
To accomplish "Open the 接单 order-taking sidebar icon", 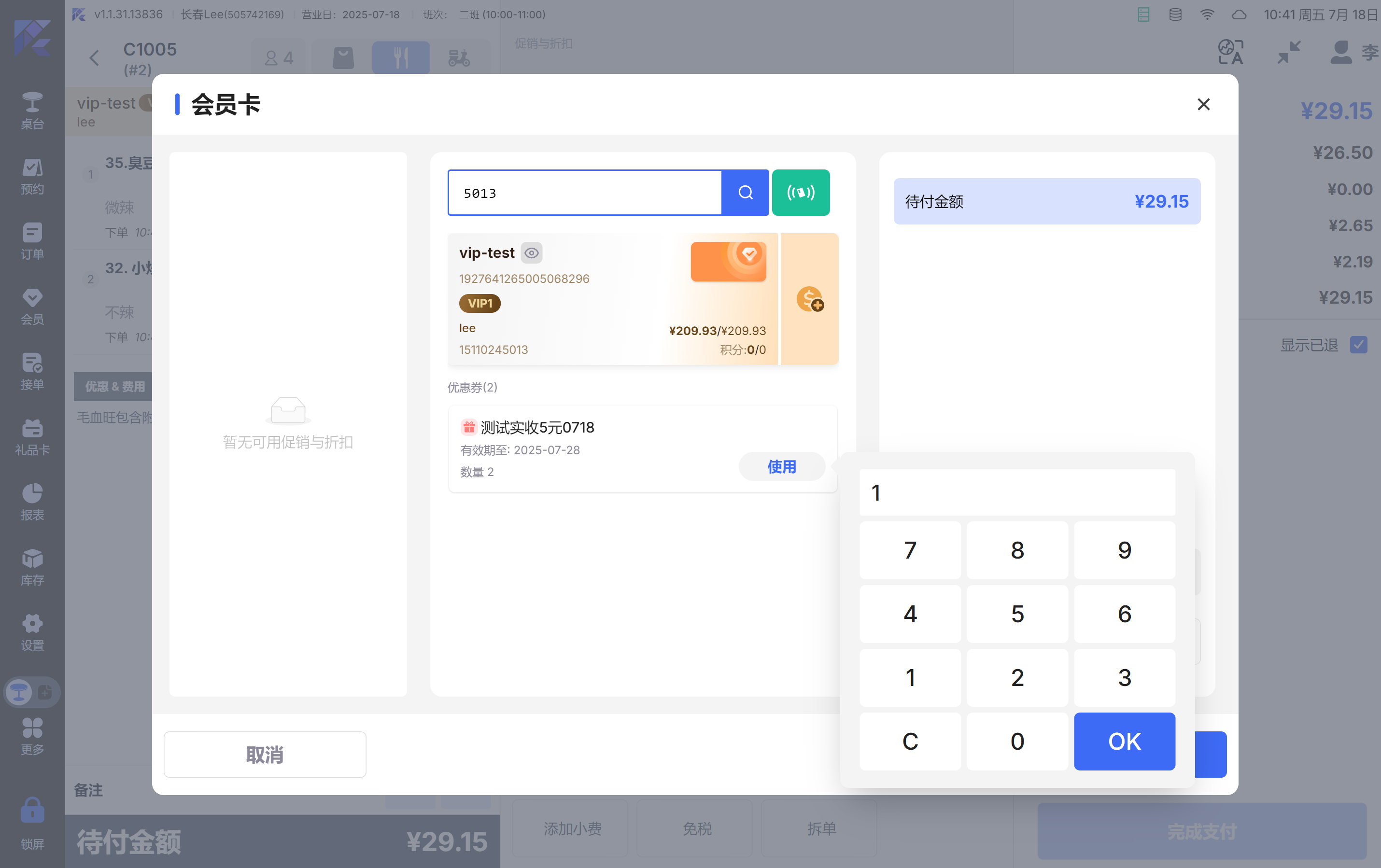I will [32, 372].
